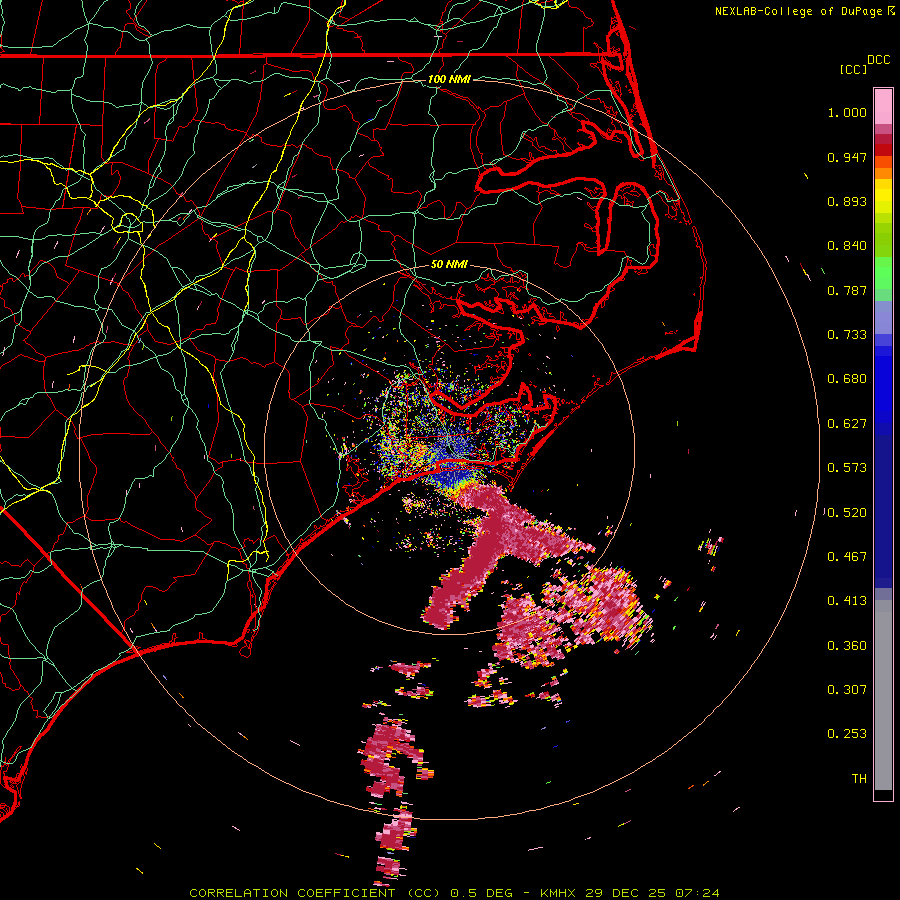This screenshot has height=900, width=900.
Task: Select the 0.307 scale value
Action: tap(847, 690)
